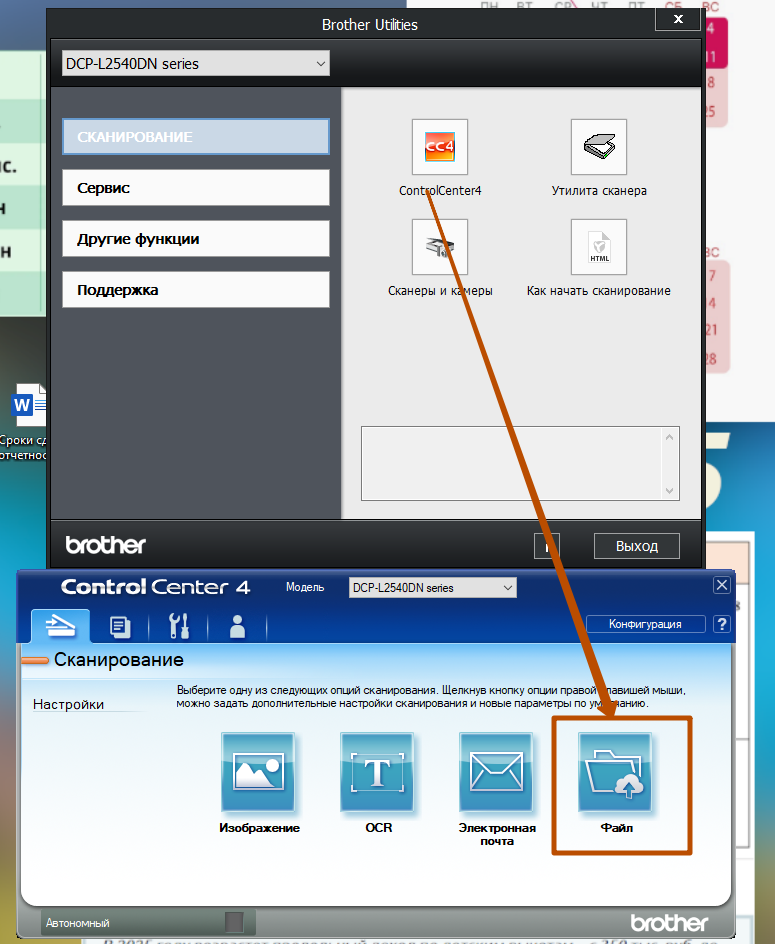Open Как начать сканирование HTML guide
This screenshot has width=775, height=944.
599,247
